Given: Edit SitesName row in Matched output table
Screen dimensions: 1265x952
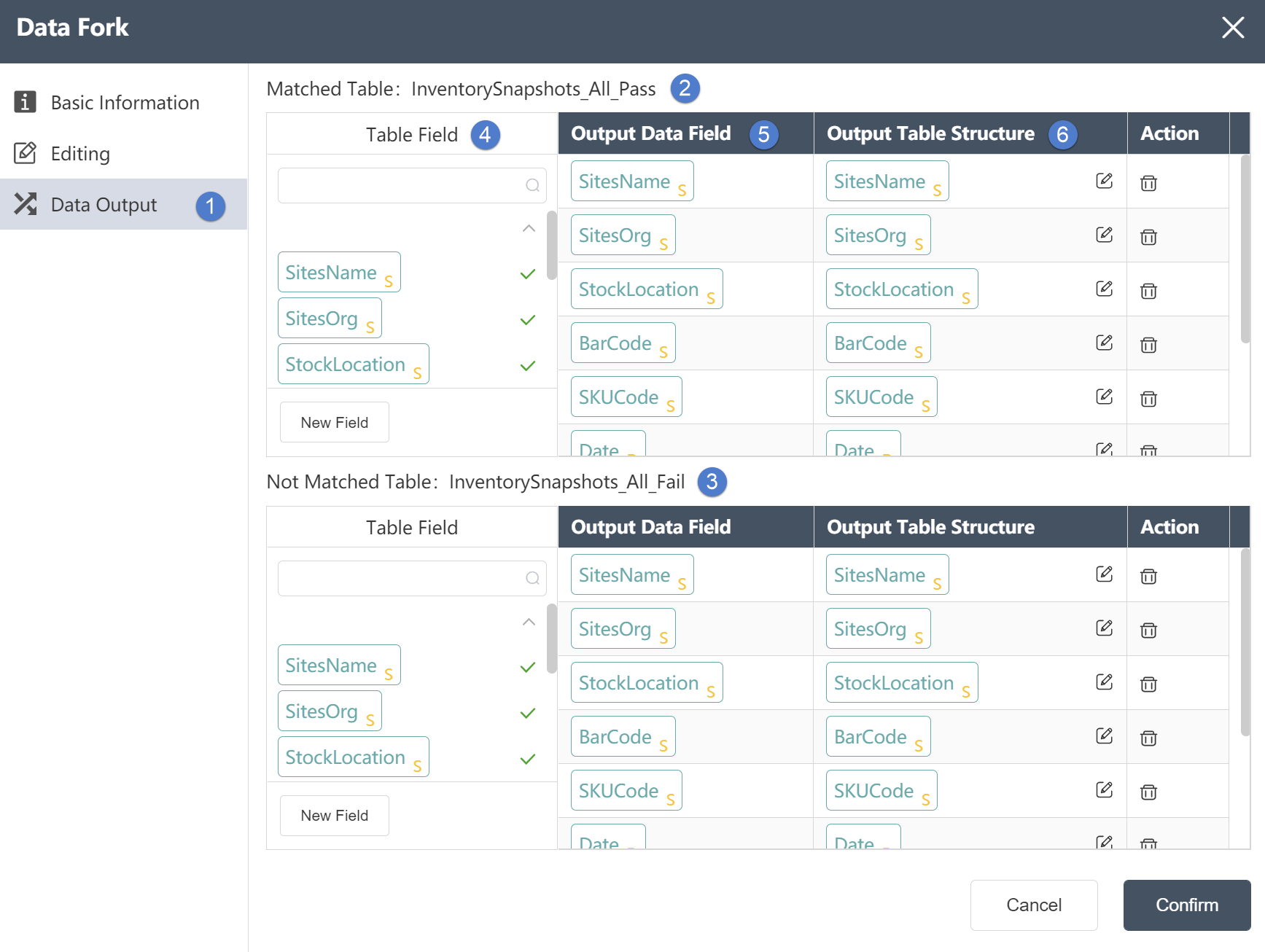Looking at the screenshot, I should (x=1104, y=181).
